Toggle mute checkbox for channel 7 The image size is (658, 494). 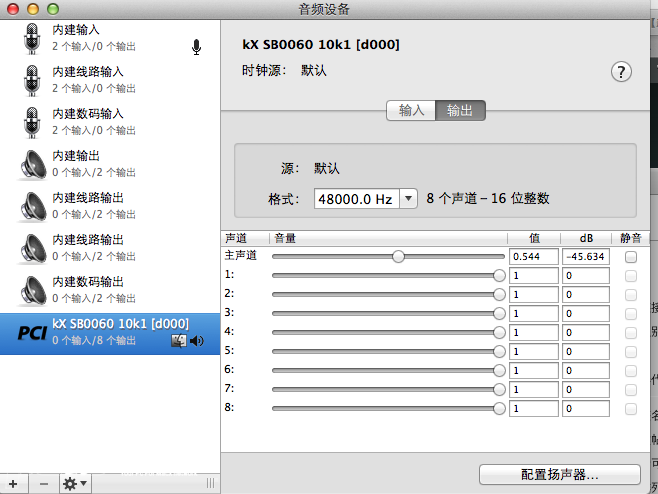click(x=631, y=390)
